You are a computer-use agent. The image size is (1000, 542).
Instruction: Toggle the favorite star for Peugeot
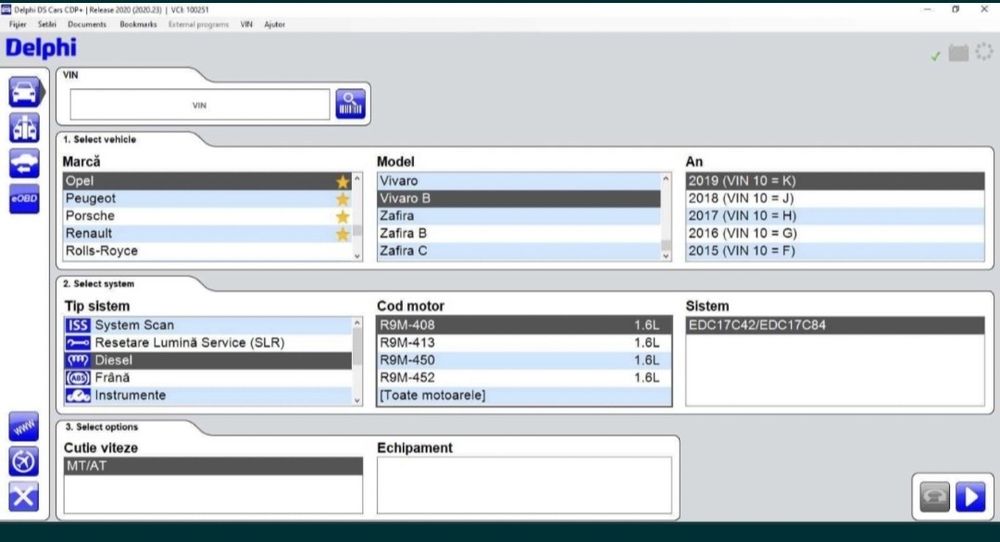342,199
